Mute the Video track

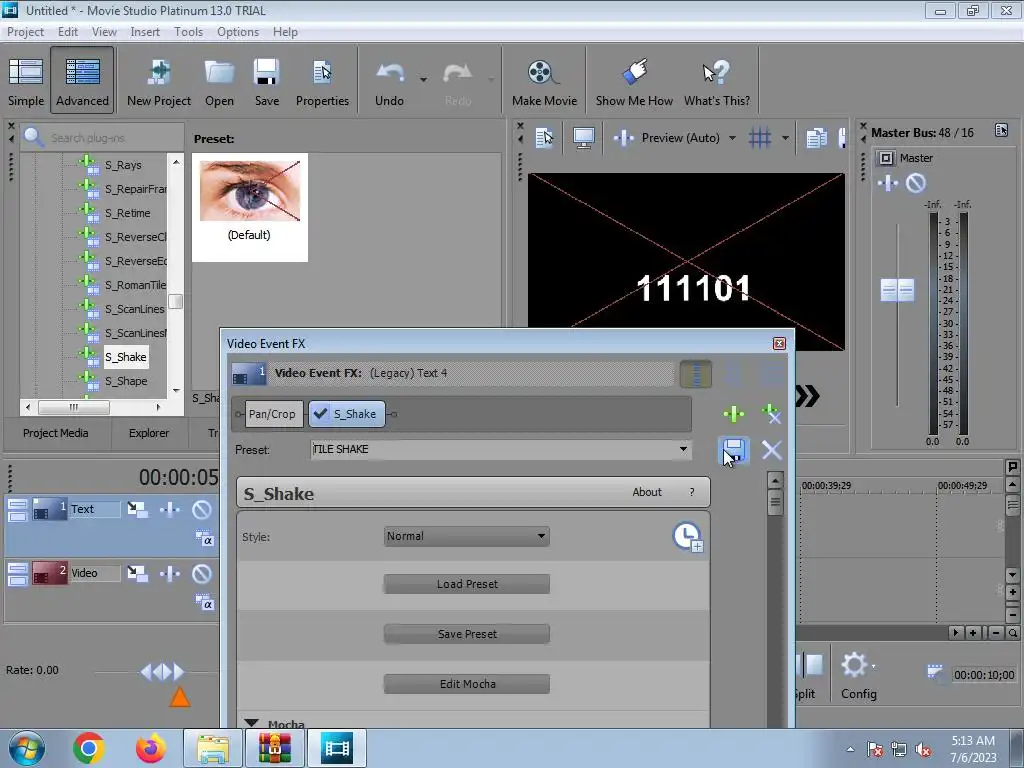201,573
